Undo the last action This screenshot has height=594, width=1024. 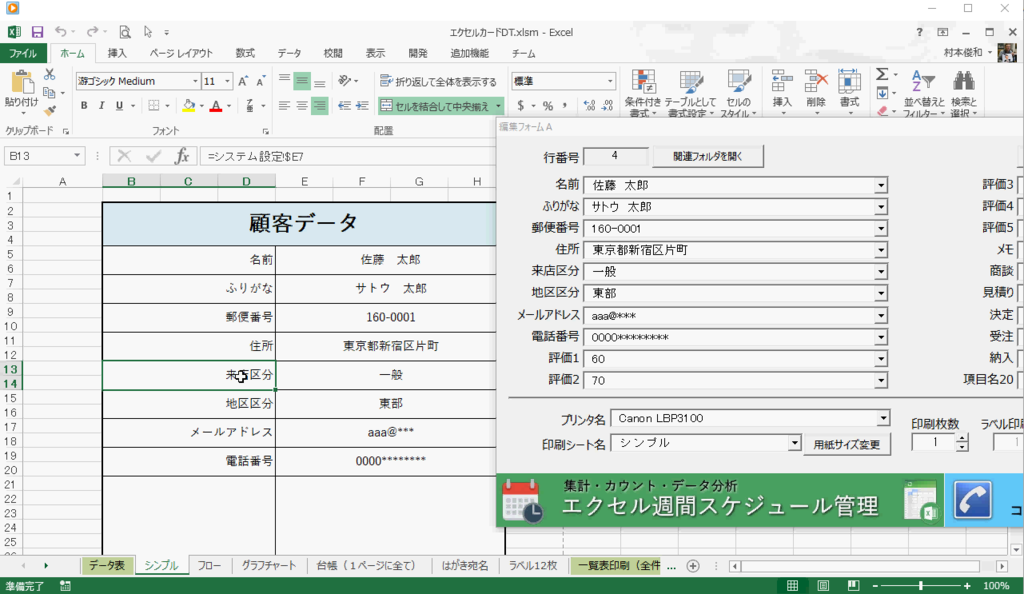[x=60, y=31]
